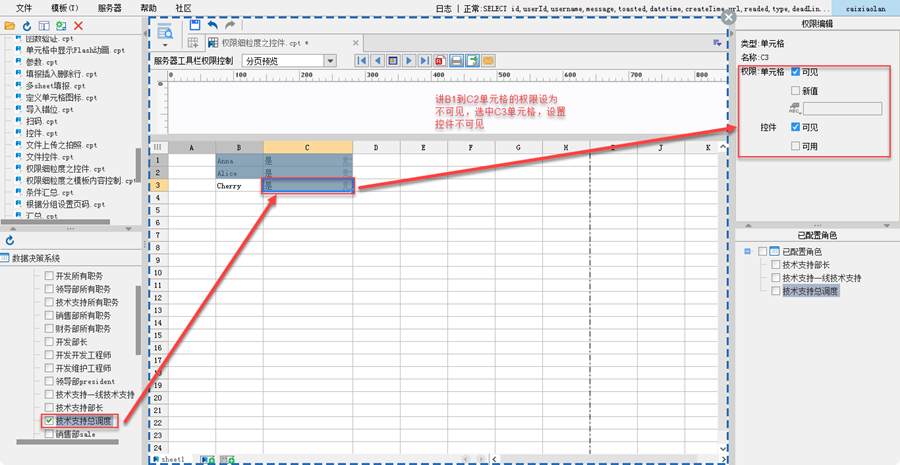Click the preview magnifier icon
The height and width of the screenshot is (465, 900).
(165, 32)
